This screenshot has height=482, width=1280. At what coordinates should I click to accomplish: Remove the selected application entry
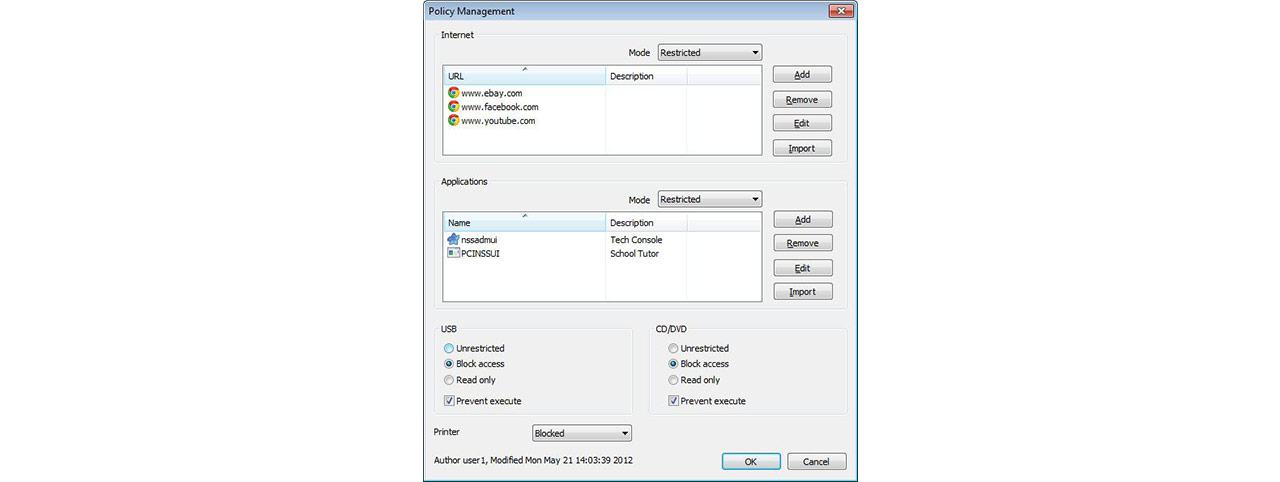(802, 244)
